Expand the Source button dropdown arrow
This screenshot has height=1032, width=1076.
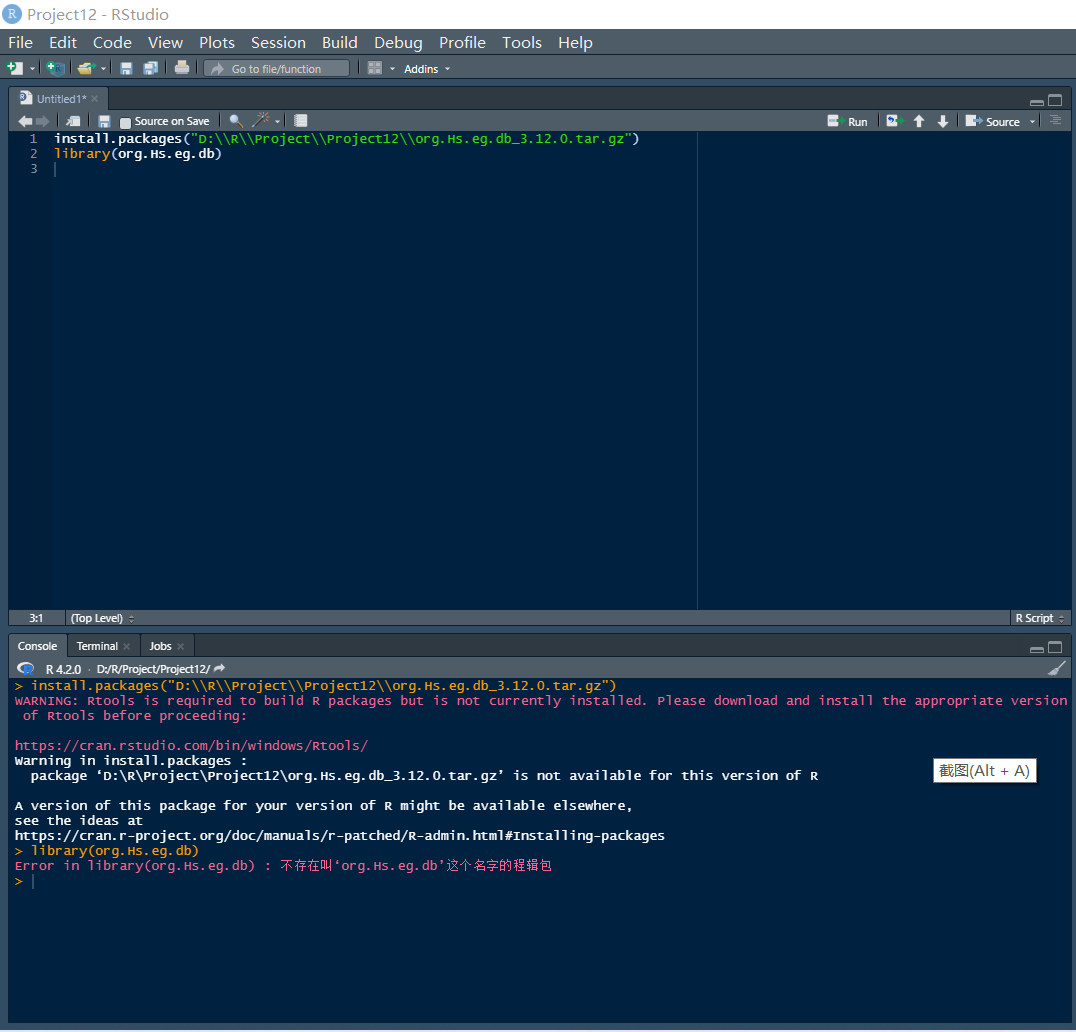1032,122
